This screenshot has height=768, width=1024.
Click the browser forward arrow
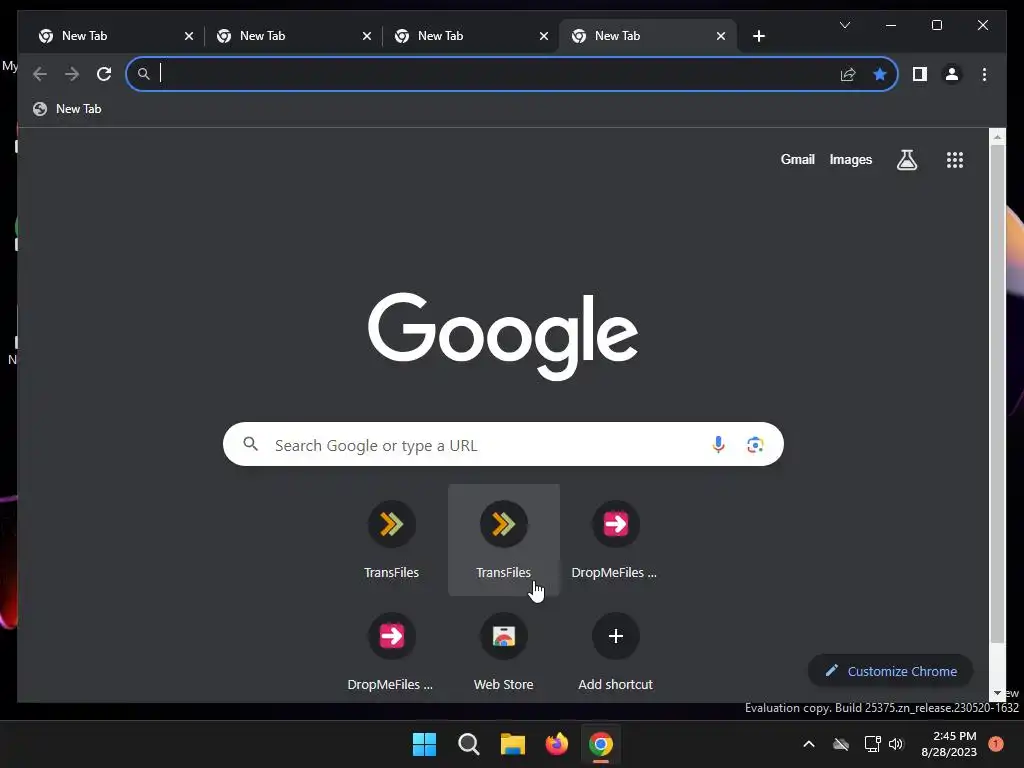click(x=72, y=74)
